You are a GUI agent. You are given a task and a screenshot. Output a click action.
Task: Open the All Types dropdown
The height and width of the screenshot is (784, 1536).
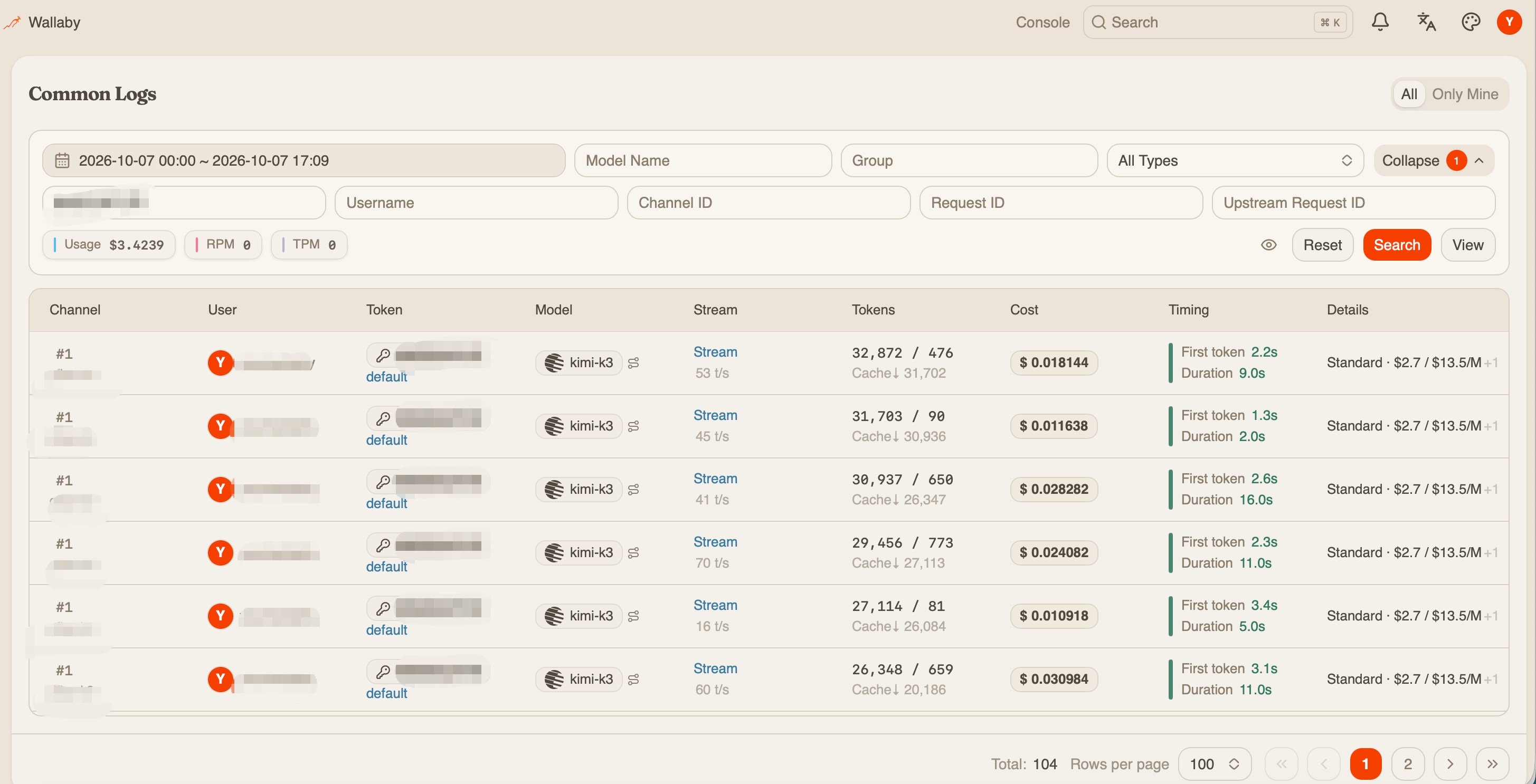(1235, 160)
